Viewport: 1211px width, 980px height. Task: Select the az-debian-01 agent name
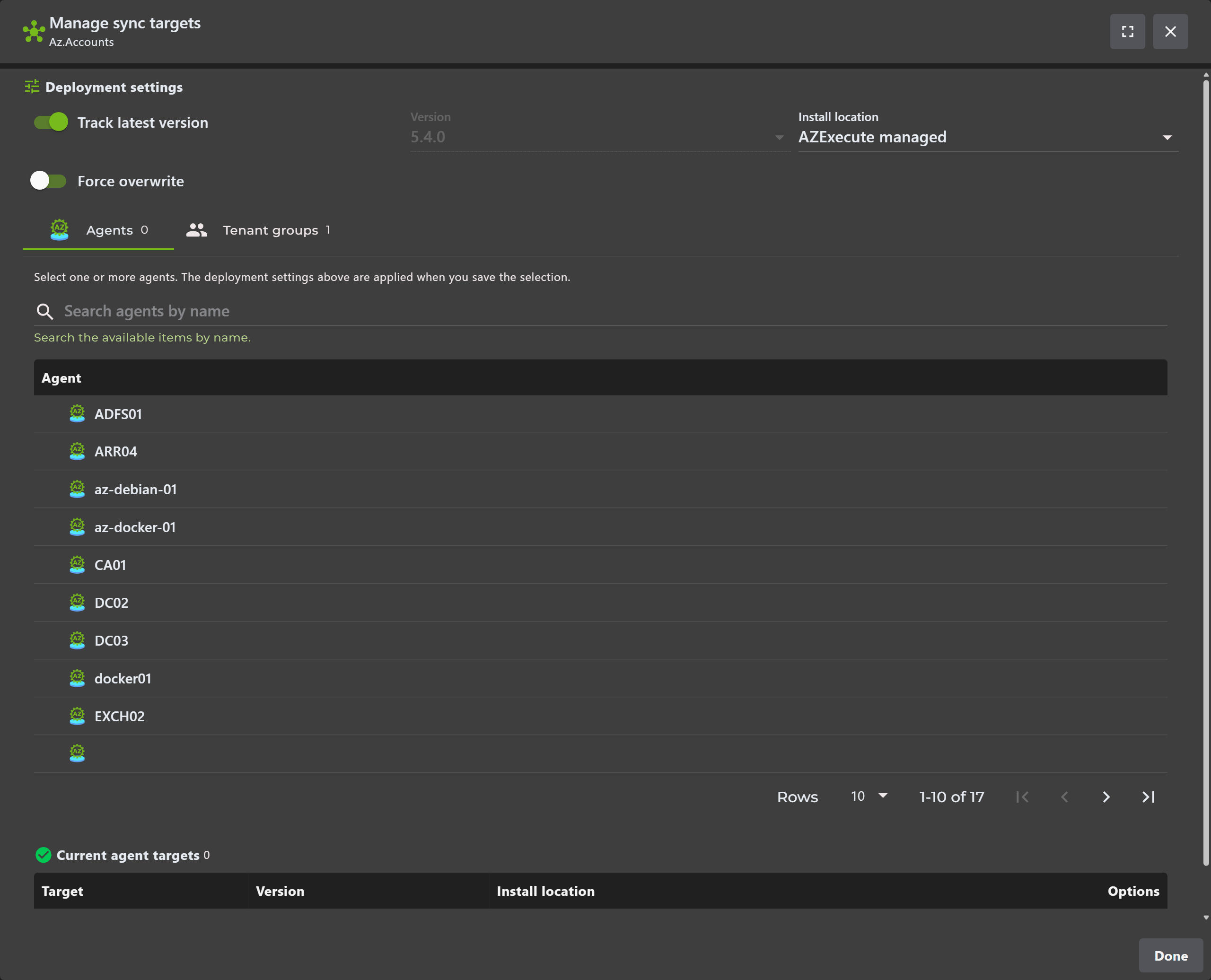(135, 490)
